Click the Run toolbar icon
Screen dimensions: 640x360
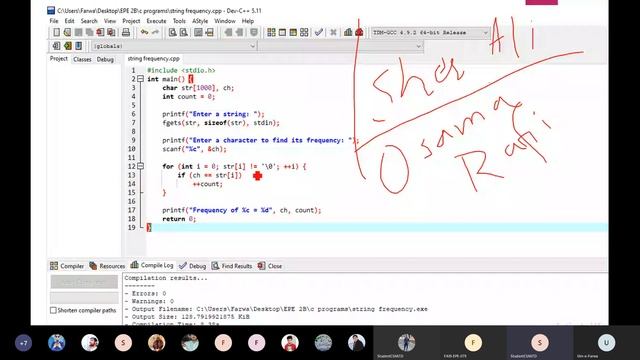[282, 32]
